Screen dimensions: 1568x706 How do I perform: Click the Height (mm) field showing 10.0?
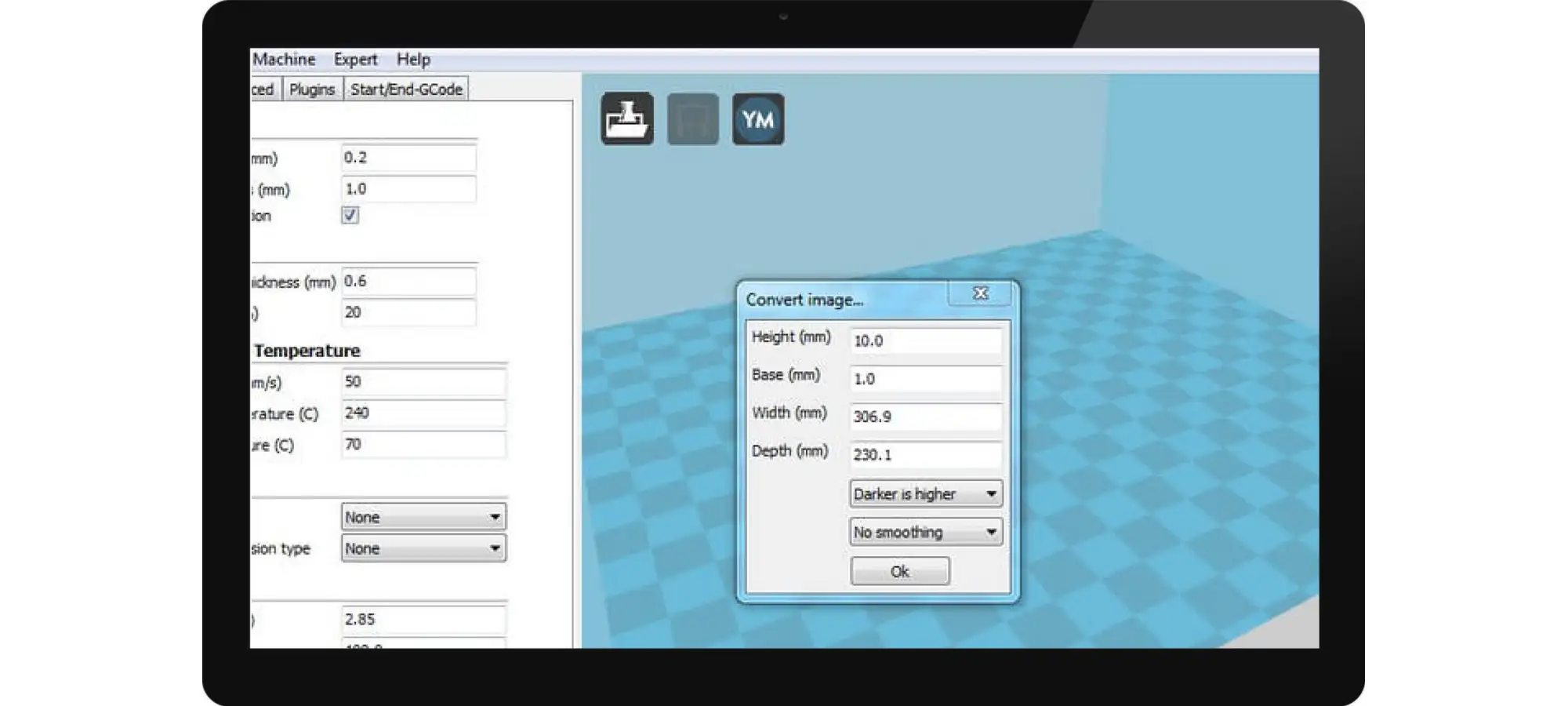926,340
